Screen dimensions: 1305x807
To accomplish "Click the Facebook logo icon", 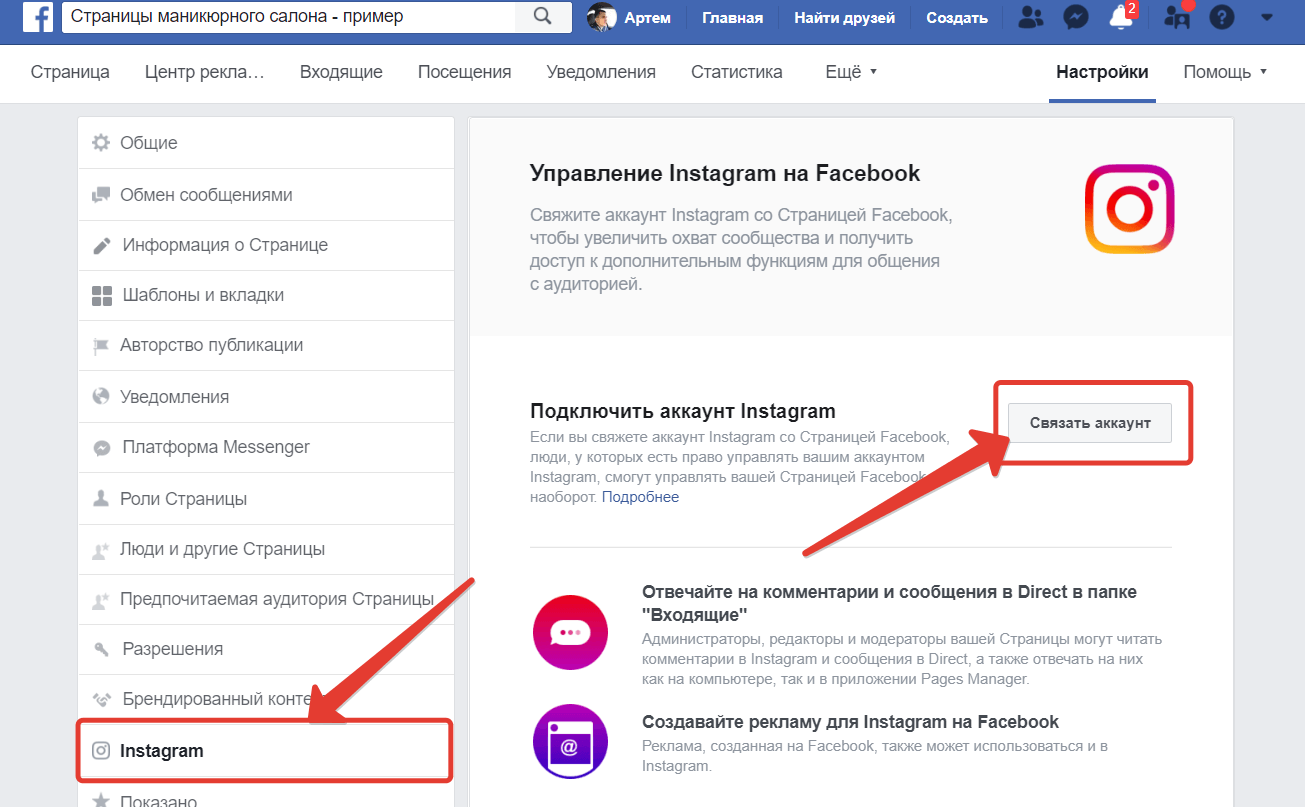I will pyautogui.click(x=38, y=17).
